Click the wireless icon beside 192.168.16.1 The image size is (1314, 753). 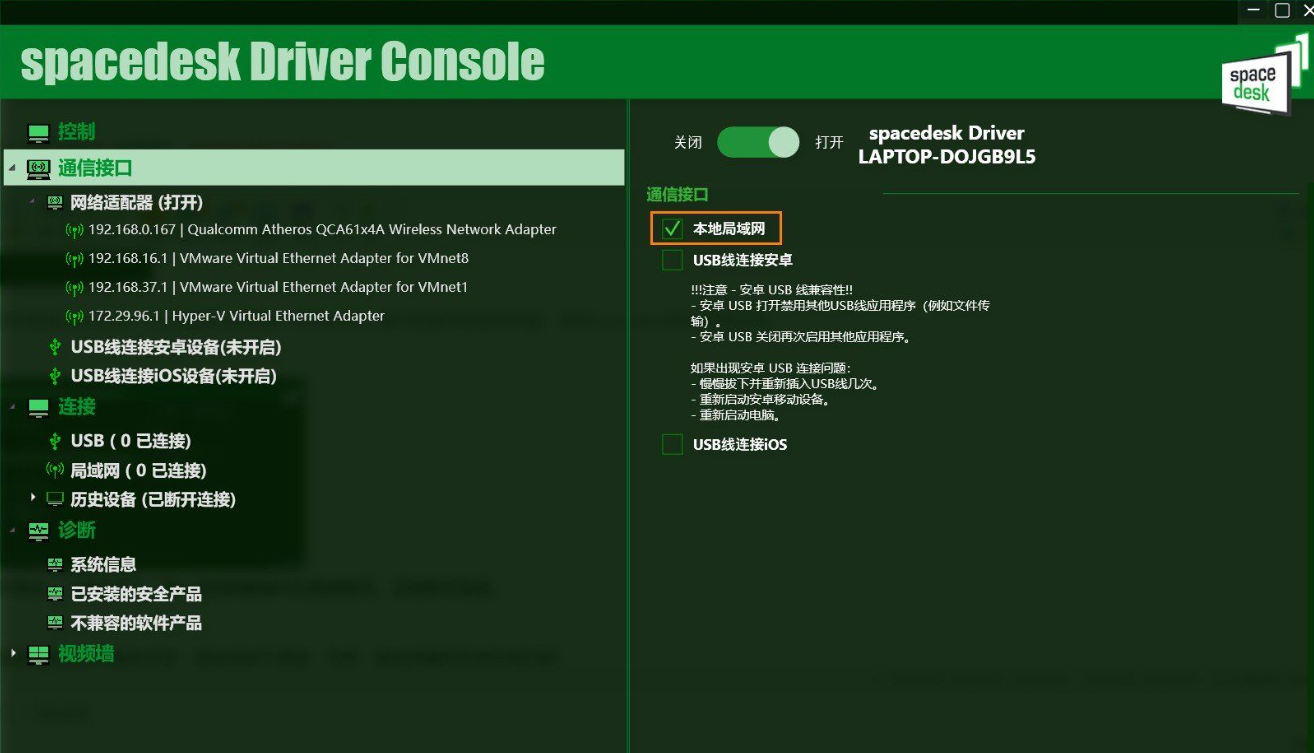74,259
